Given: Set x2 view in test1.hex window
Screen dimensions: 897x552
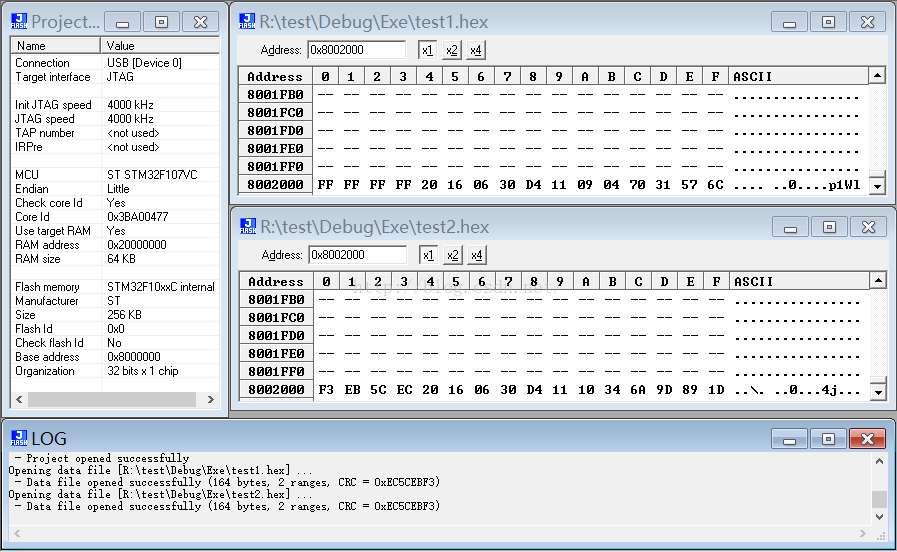Looking at the screenshot, I should tap(451, 50).
